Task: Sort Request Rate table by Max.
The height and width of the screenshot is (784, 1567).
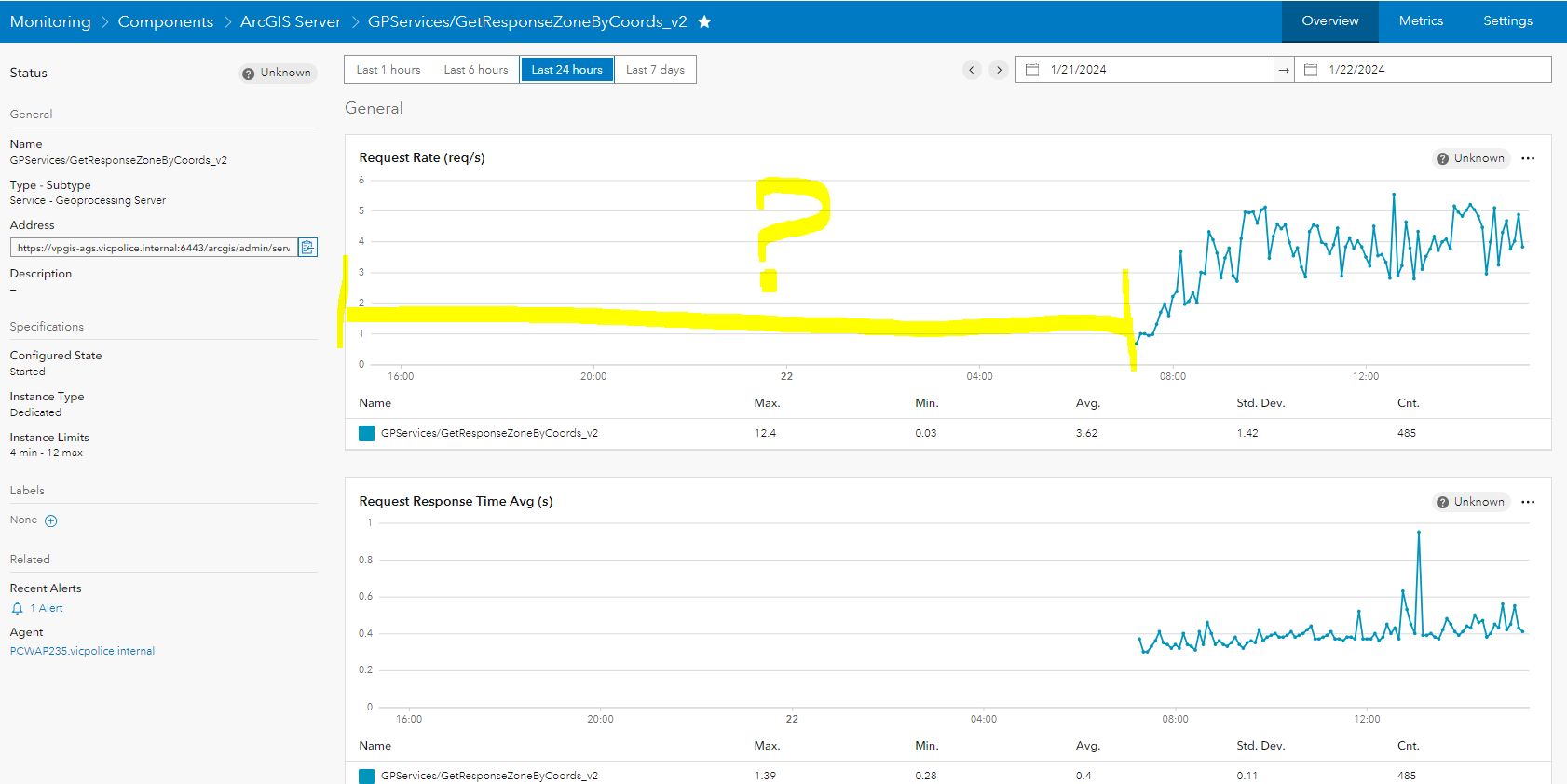Action: tap(767, 403)
